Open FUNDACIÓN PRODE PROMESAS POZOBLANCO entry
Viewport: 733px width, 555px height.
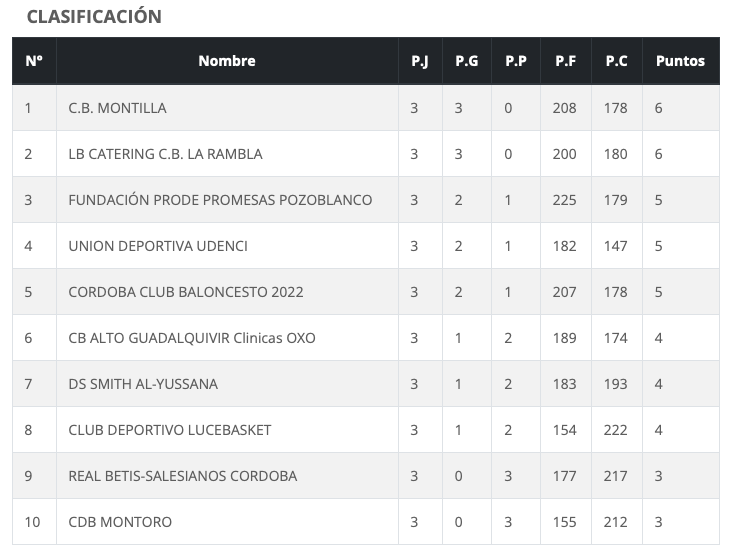click(220, 200)
